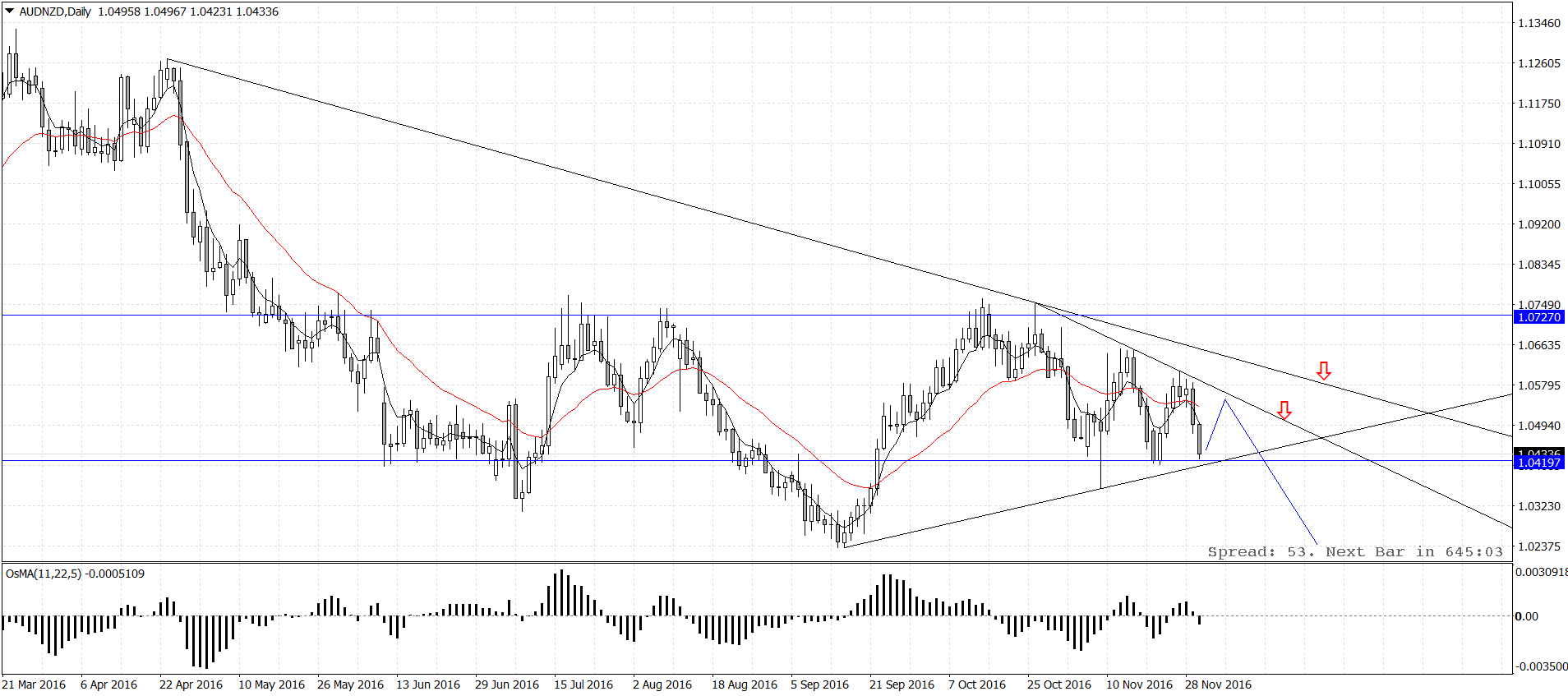Click the 1.10055 price axis label
This screenshot has width=1568, height=696.
coord(1539,184)
